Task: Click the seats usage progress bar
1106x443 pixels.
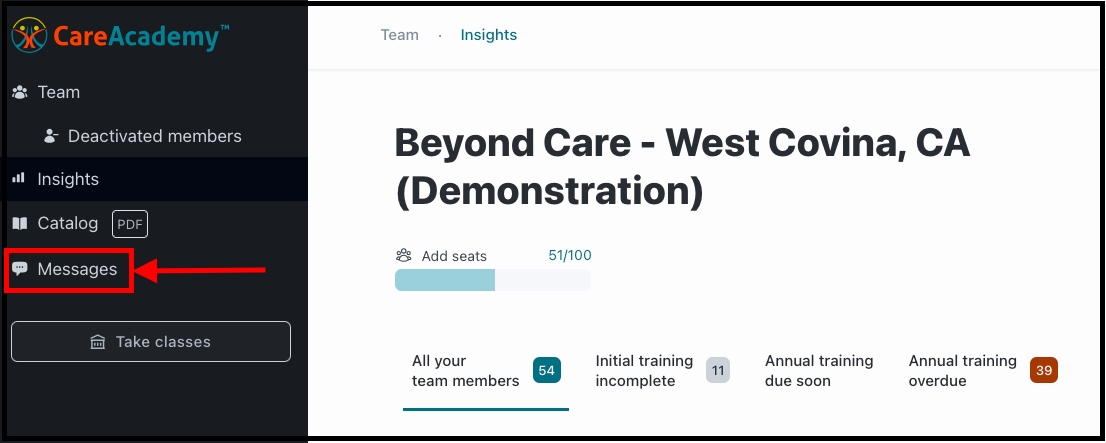Action: point(493,280)
